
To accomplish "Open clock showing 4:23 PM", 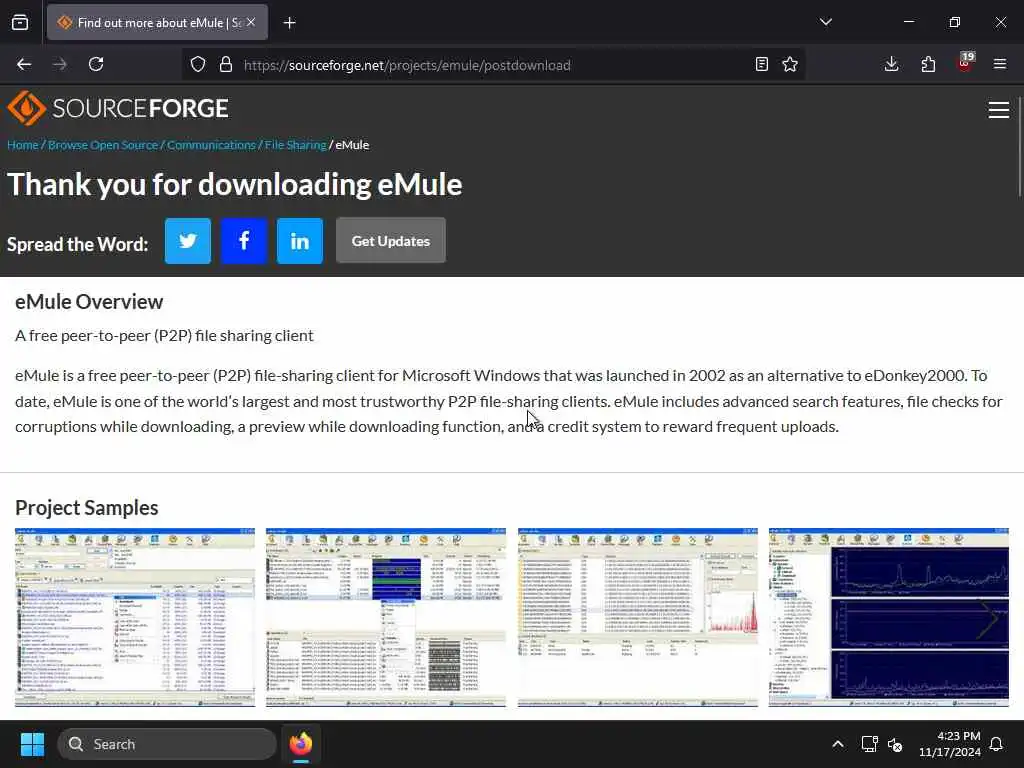I will [x=950, y=744].
